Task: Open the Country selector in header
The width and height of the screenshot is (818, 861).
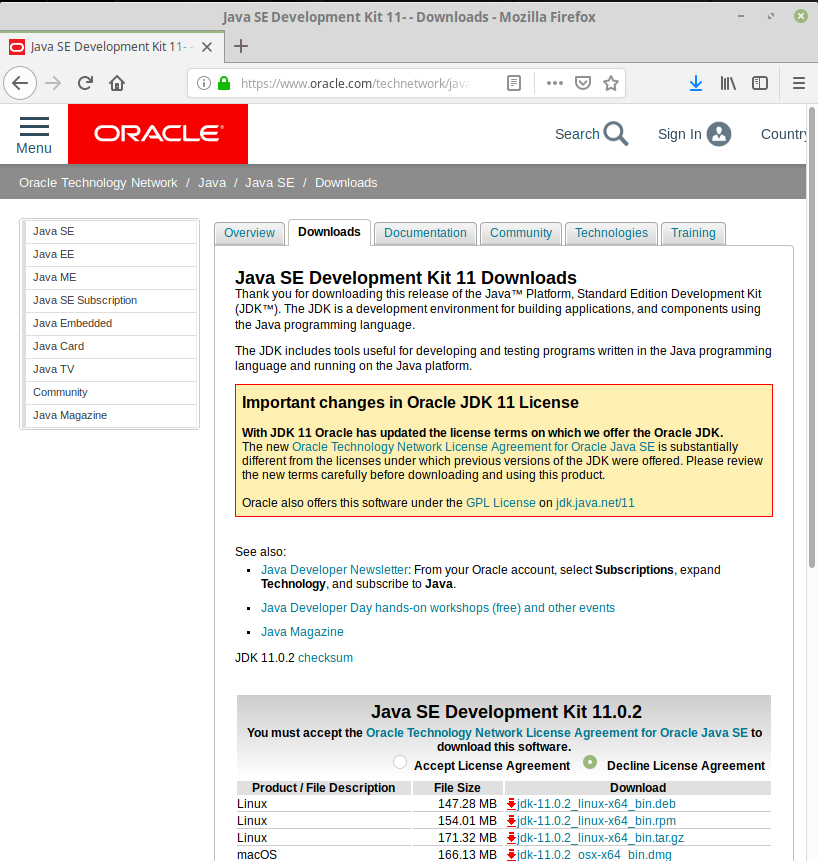Action: [783, 134]
